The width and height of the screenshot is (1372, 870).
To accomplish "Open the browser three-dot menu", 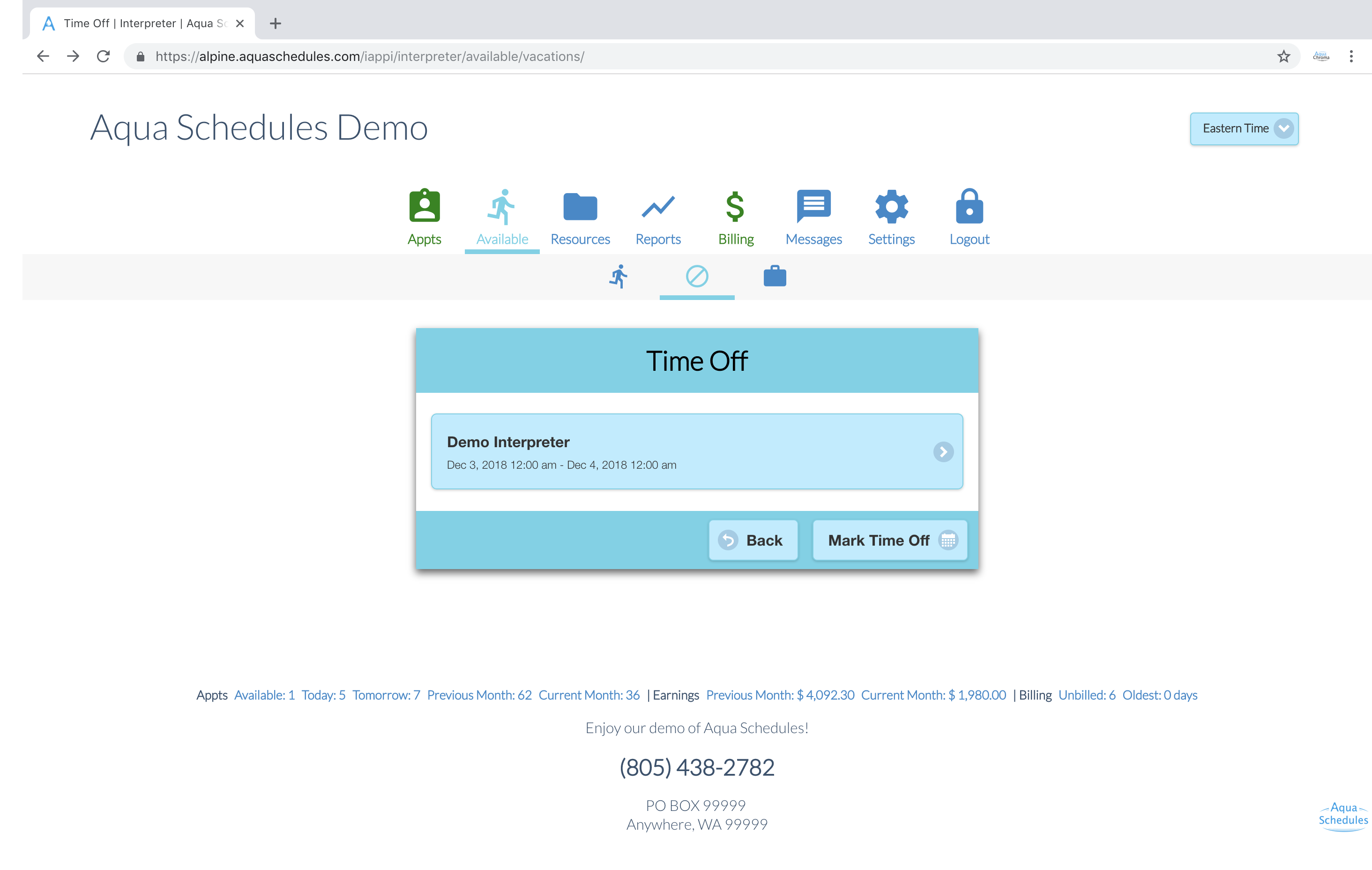I will pos(1351,56).
